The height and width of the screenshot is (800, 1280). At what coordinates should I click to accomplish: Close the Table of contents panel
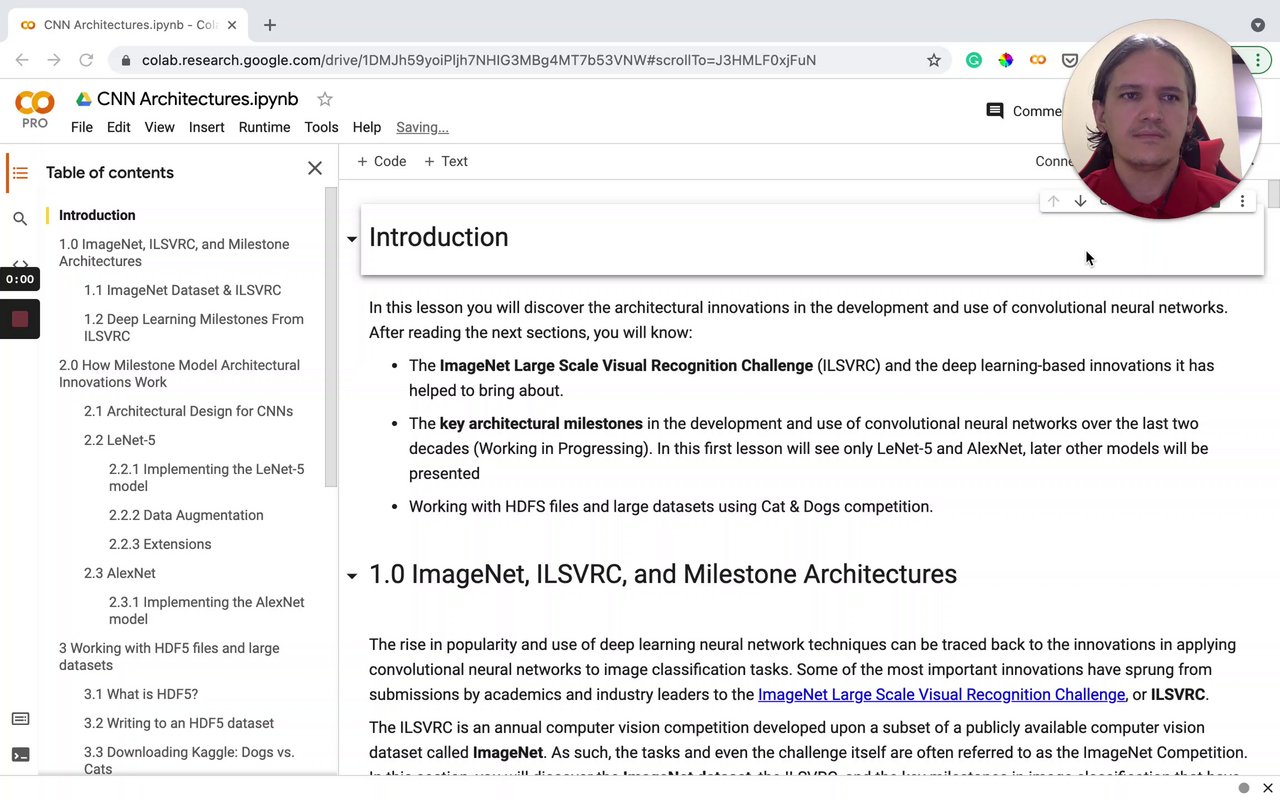click(x=315, y=168)
